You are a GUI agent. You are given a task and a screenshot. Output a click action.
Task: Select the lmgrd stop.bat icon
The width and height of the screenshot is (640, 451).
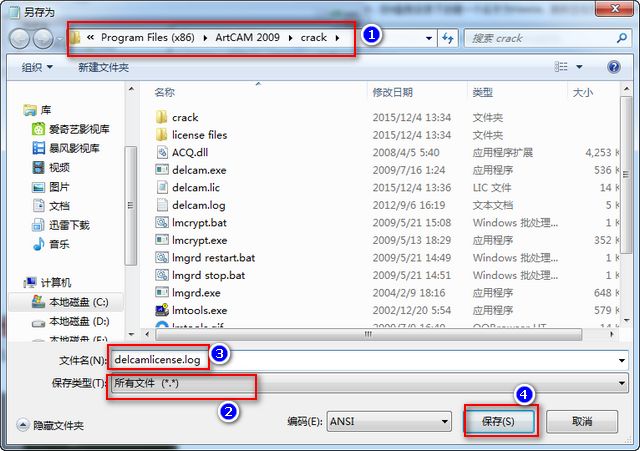pyautogui.click(x=162, y=275)
